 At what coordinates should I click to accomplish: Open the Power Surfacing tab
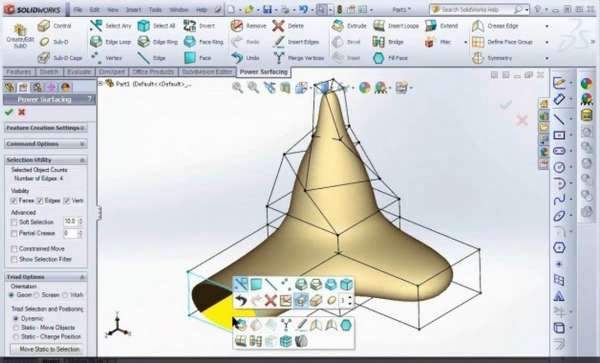(263, 72)
